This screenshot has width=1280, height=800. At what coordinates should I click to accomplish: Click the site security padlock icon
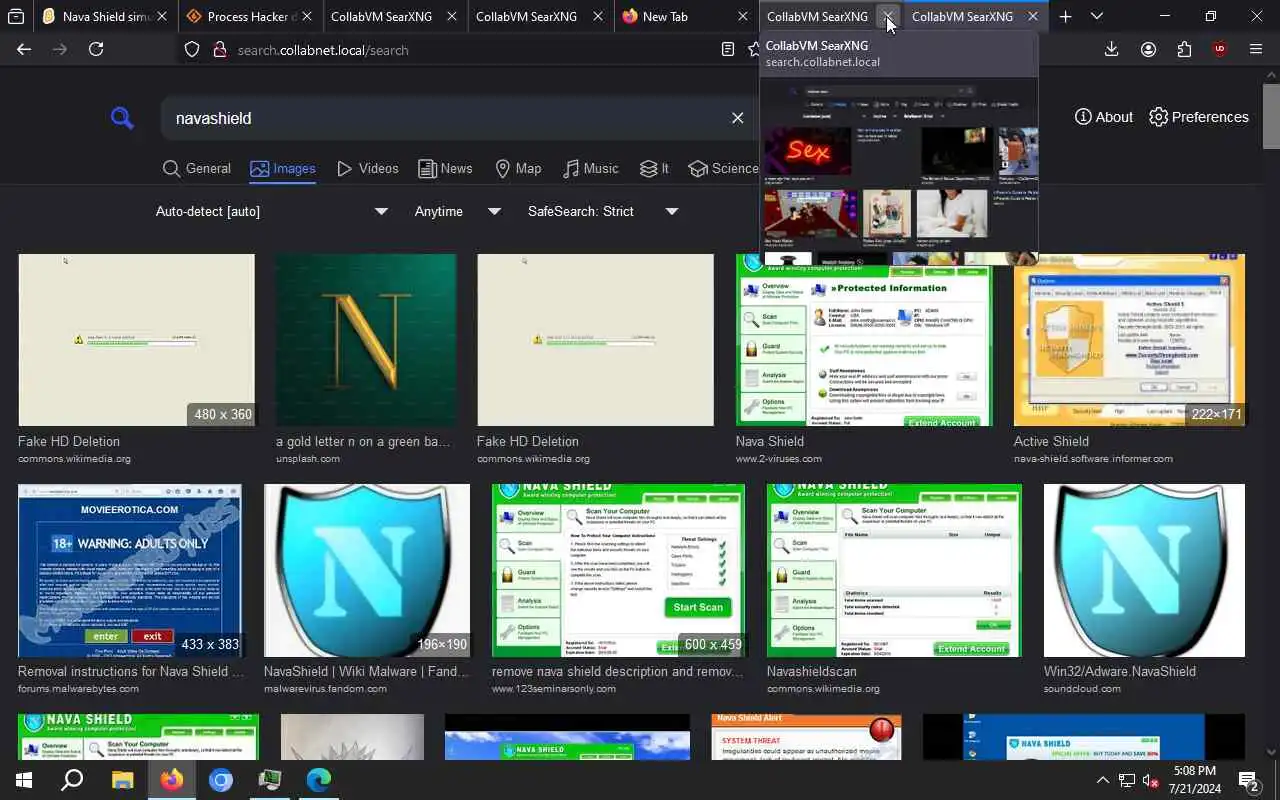tap(220, 50)
